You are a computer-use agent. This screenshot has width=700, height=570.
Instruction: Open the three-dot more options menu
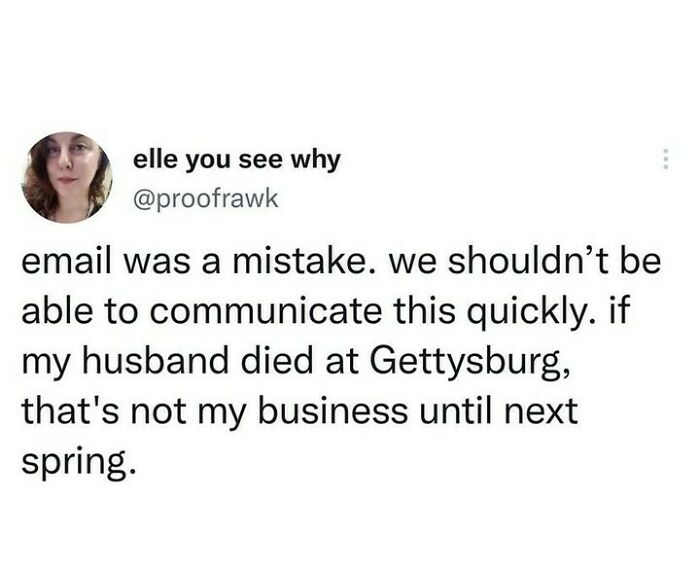(666, 158)
